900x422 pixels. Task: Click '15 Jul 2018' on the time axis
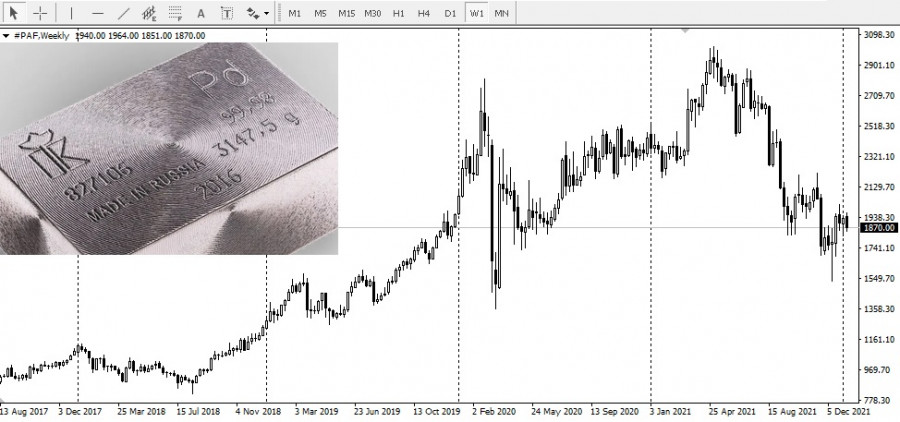point(198,412)
